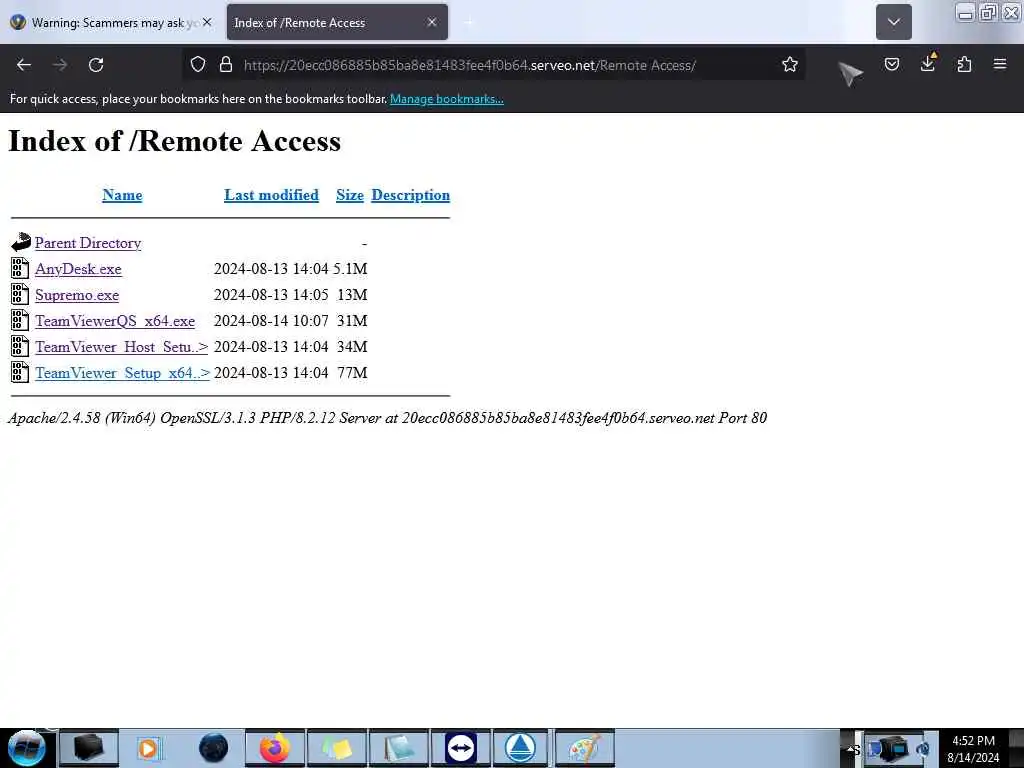Download AnyDesk.exe

[78, 269]
